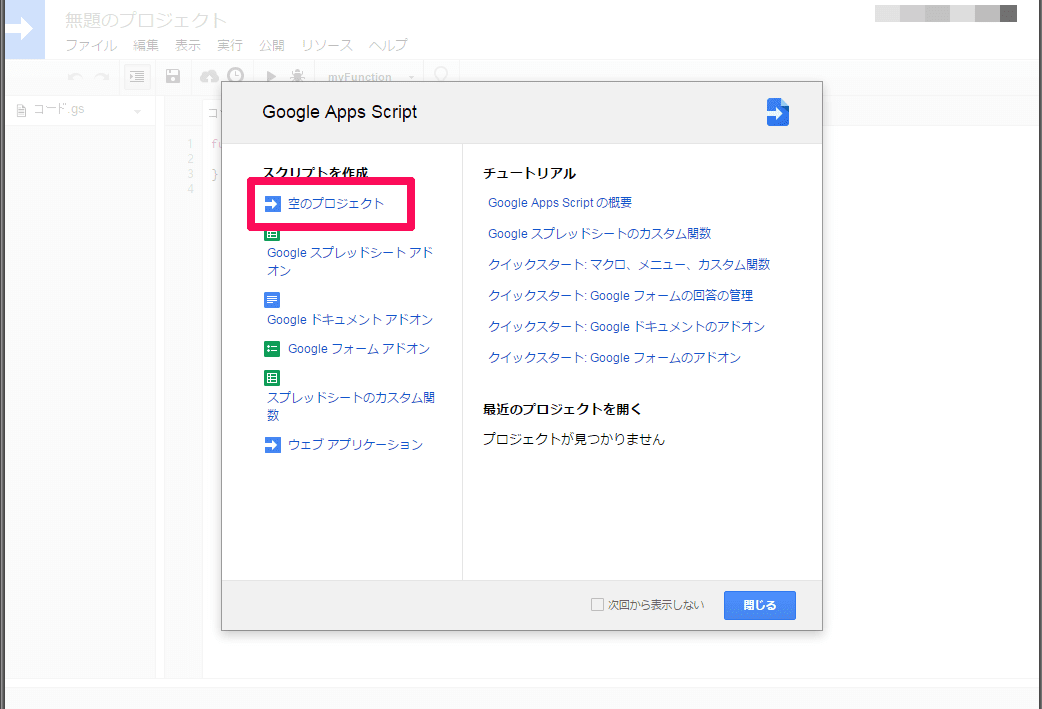Open the ファイル menu
The image size is (1042, 709).
click(91, 45)
